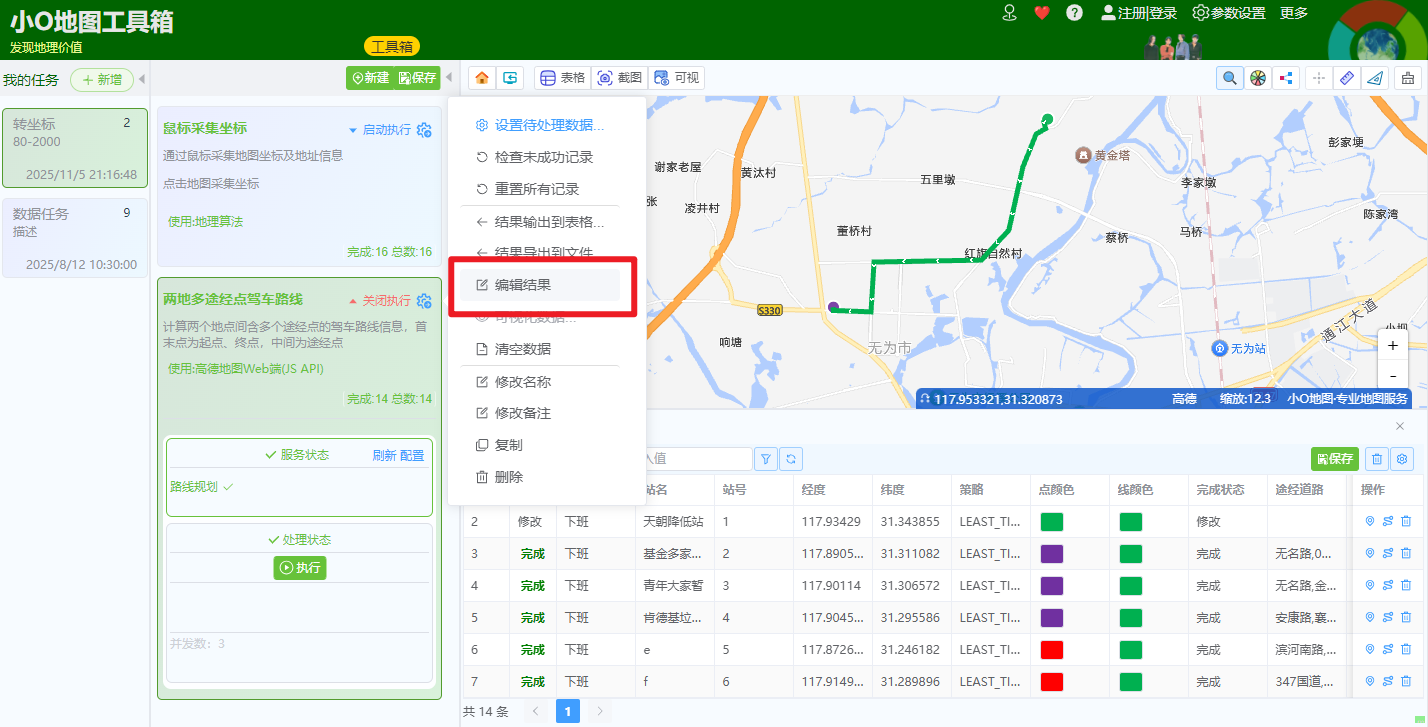1428x727 pixels.
Task: Click the layer switch icon beside home
Action: coord(511,78)
